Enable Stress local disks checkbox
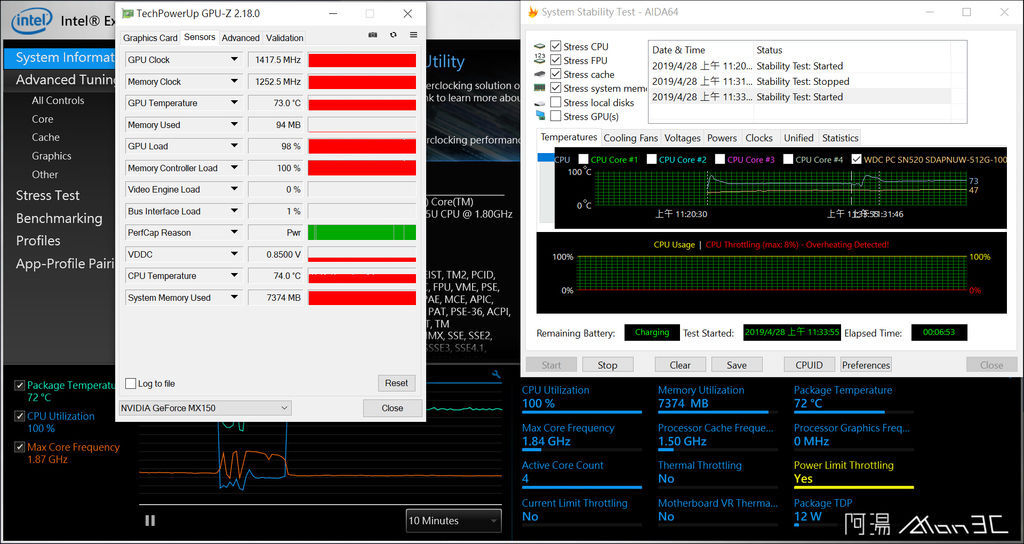Screen dimensions: 1024x544 tap(556, 102)
